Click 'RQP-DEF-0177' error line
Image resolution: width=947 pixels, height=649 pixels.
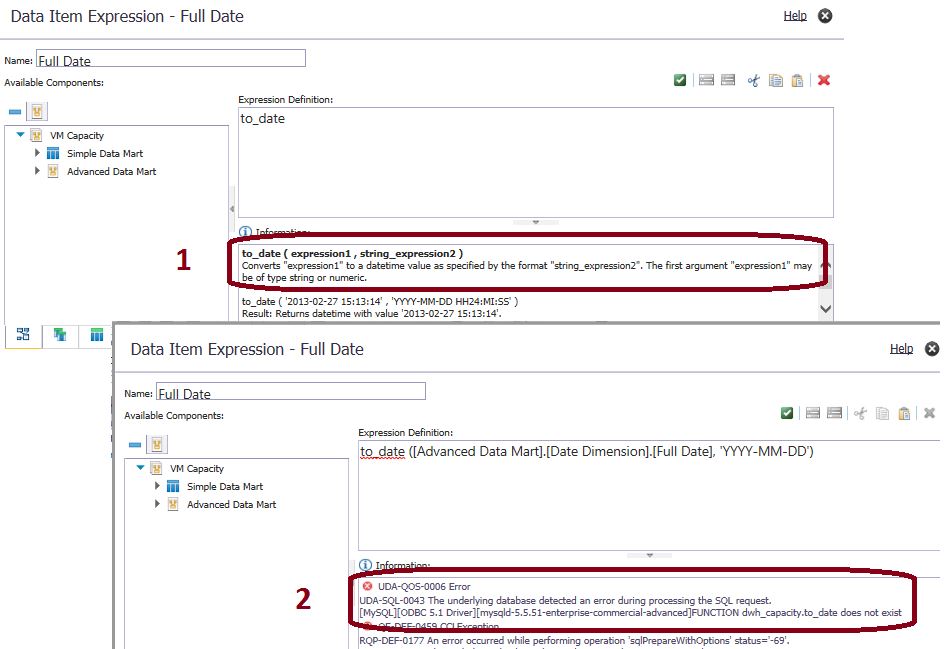[x=574, y=640]
